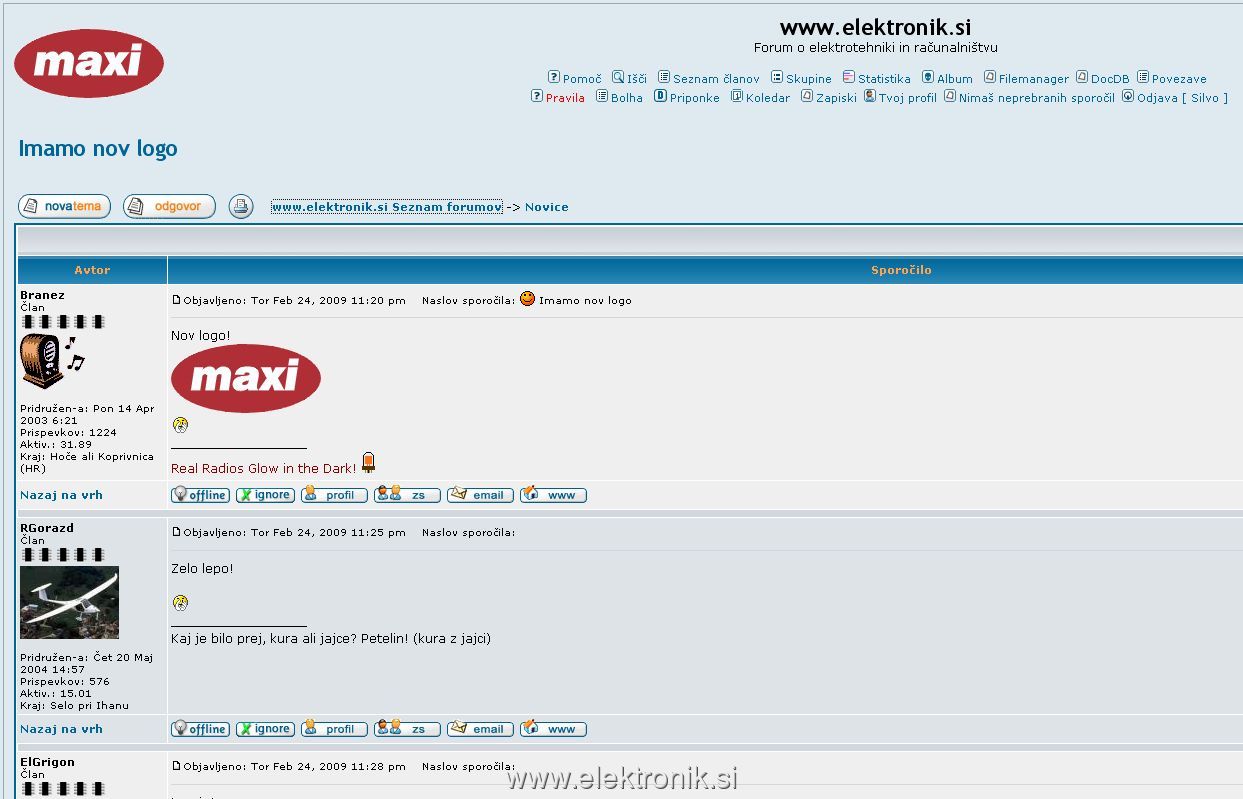Screen dimensions: 1243x799
Task: Click Branez's radio avatar image
Action: coord(52,361)
